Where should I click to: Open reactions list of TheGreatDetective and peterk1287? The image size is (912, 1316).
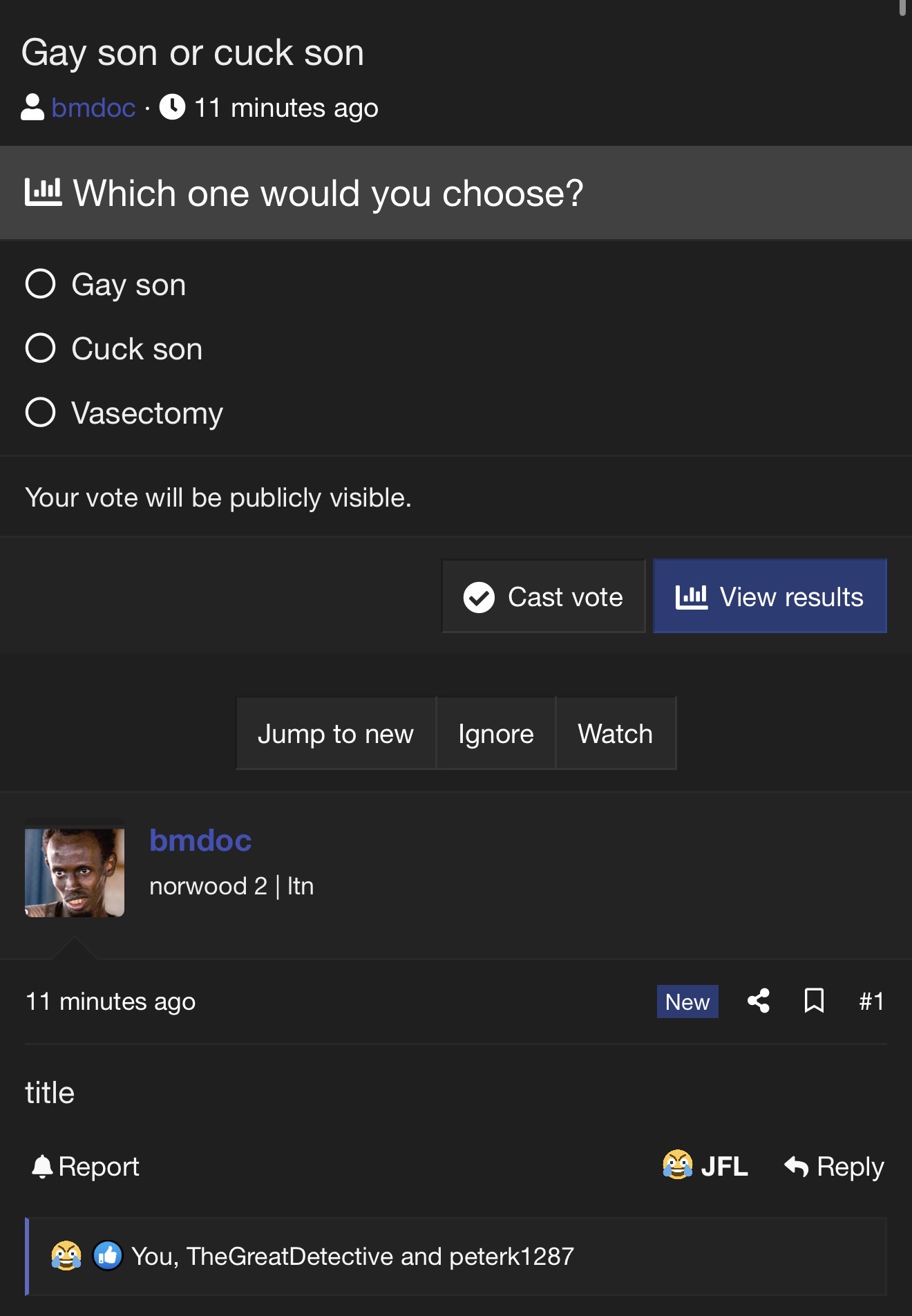click(352, 1257)
